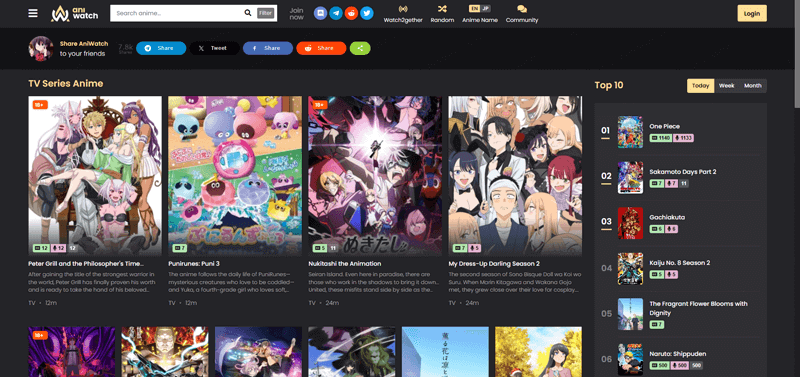The image size is (800, 377).
Task: Click the Punirunes: Puni 3 title
Action: coord(194,264)
